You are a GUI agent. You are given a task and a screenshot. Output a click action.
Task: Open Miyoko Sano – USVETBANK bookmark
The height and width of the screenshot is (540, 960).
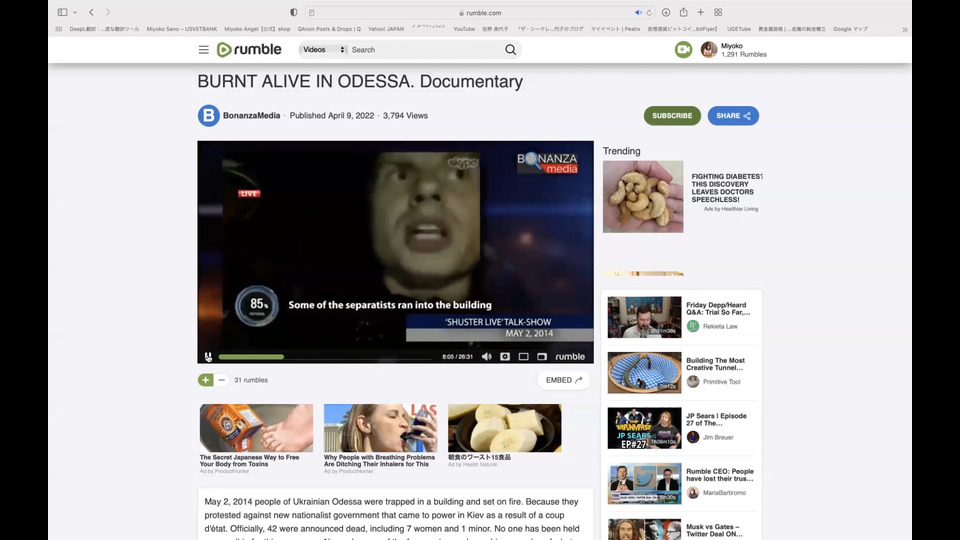pyautogui.click(x=181, y=29)
